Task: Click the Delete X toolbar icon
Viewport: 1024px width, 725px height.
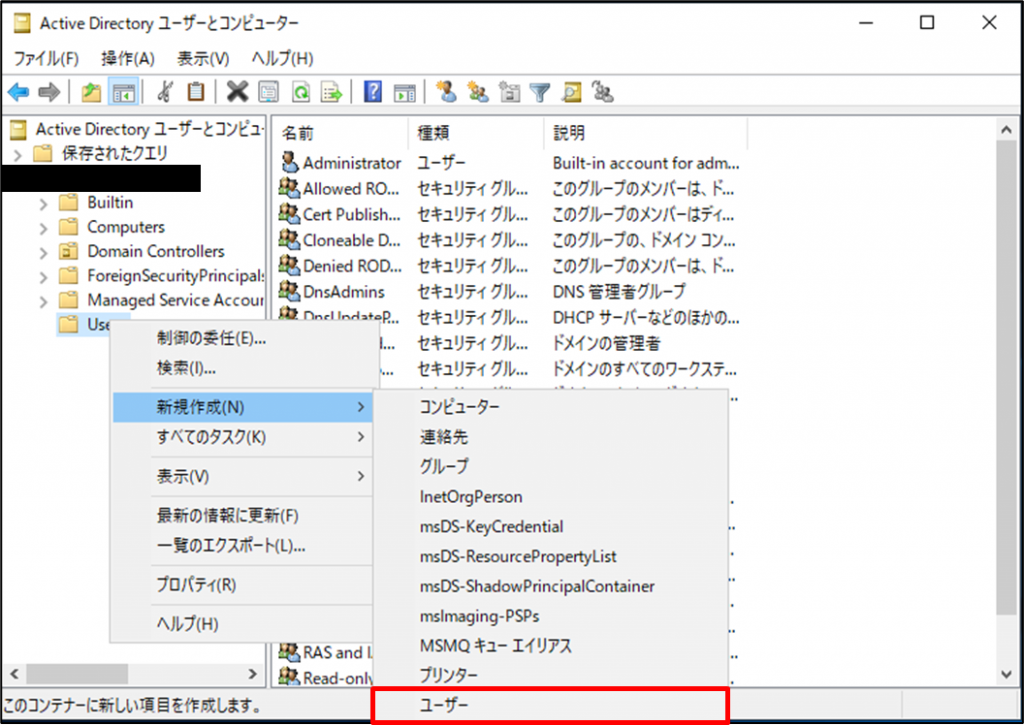Action: point(237,91)
